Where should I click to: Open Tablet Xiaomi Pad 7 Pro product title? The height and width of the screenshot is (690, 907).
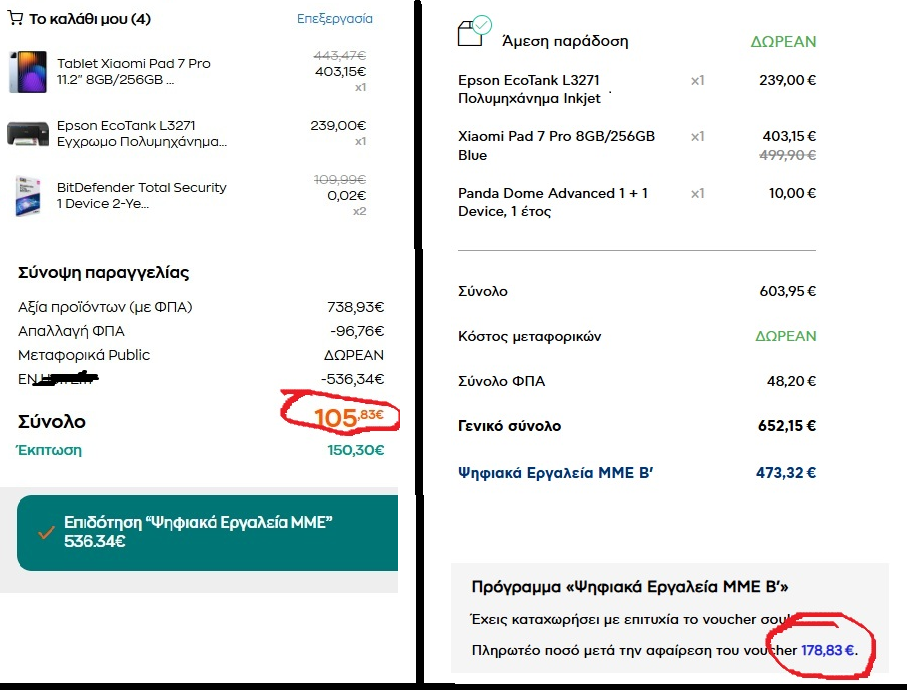coord(134,71)
